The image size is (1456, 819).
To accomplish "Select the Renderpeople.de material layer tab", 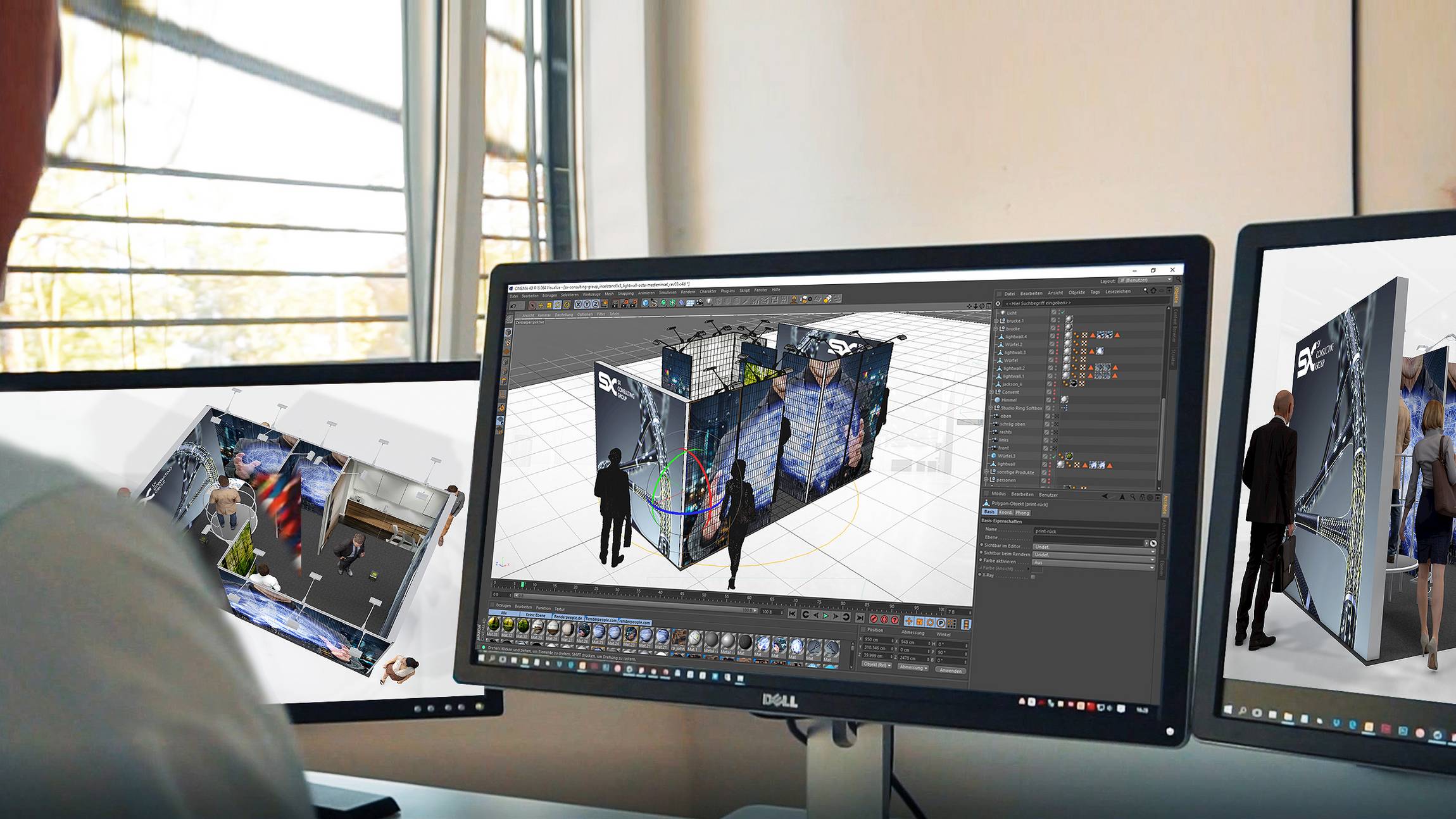I will (x=568, y=617).
